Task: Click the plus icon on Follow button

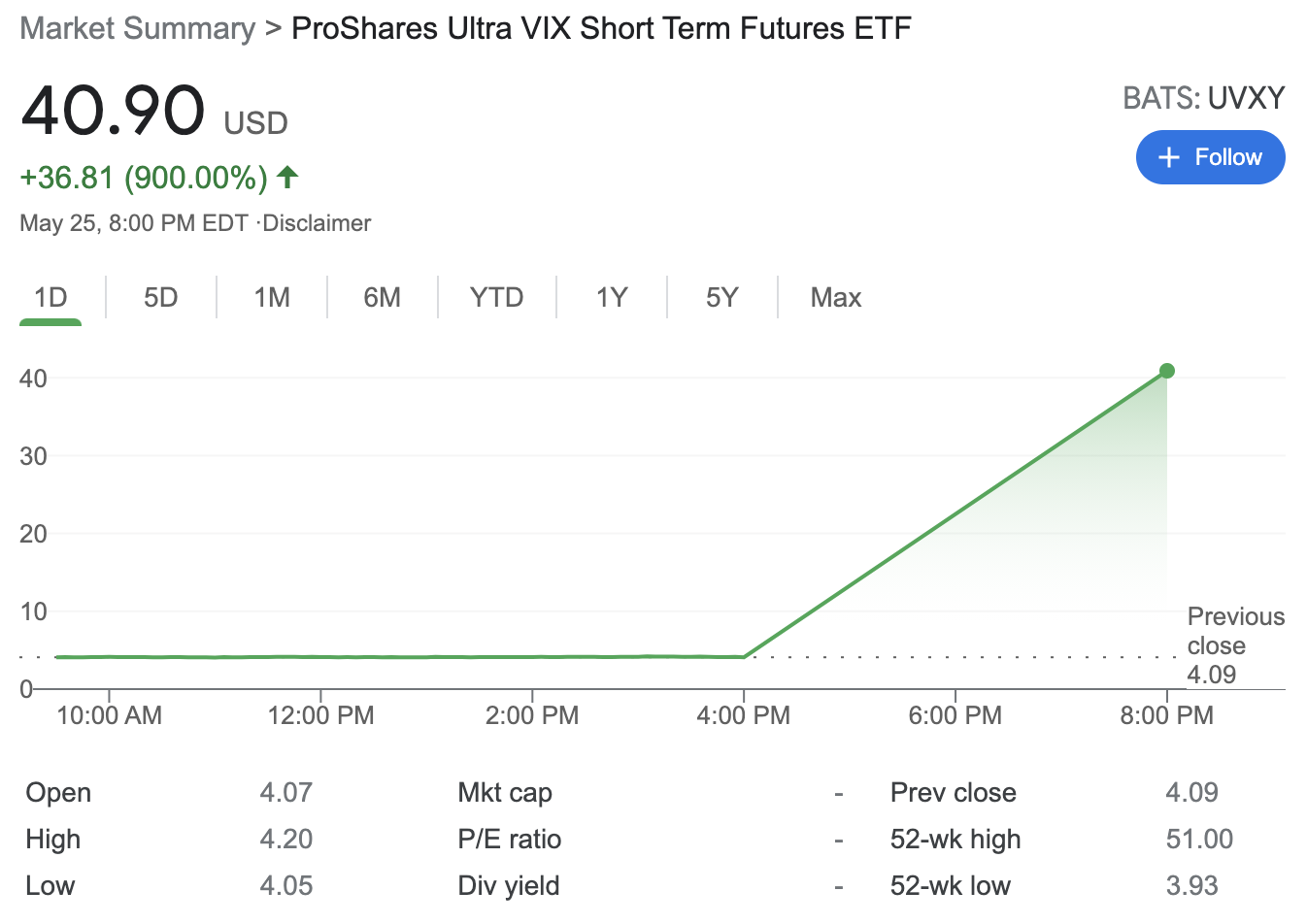Action: [x=1169, y=157]
